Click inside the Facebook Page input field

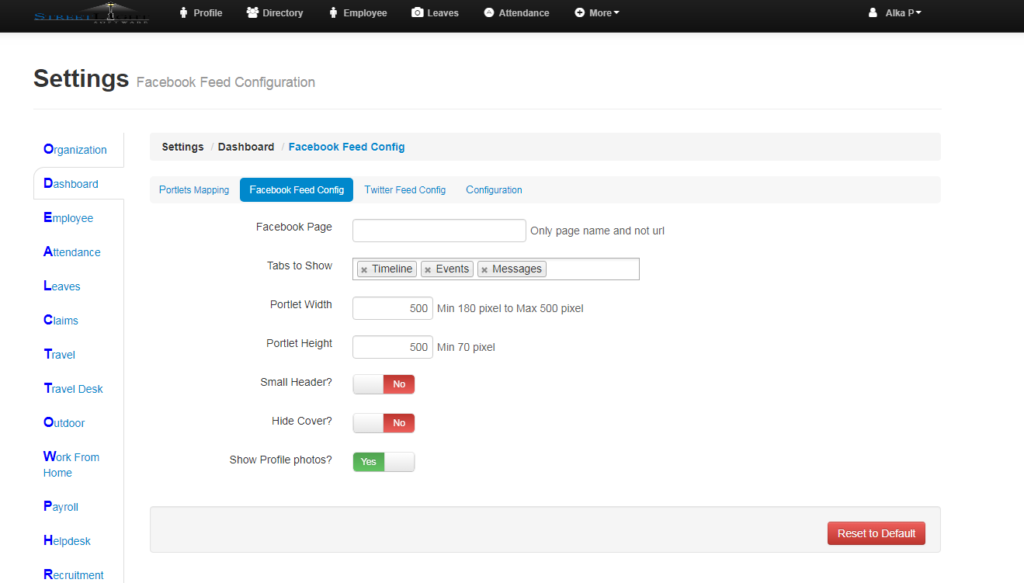pos(438,230)
